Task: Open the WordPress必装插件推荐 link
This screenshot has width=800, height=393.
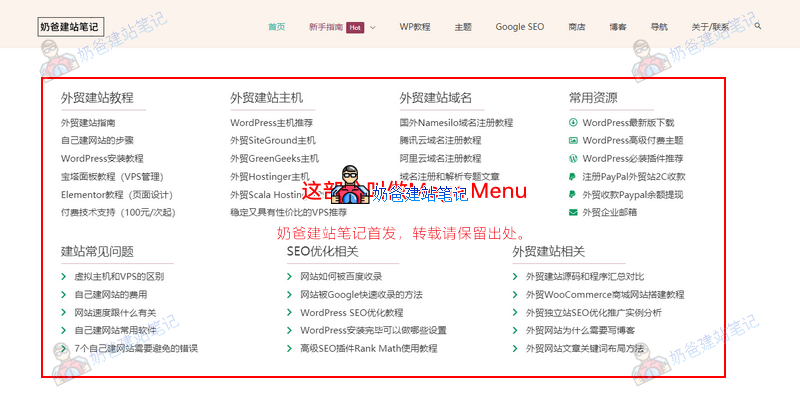Action: (633, 158)
